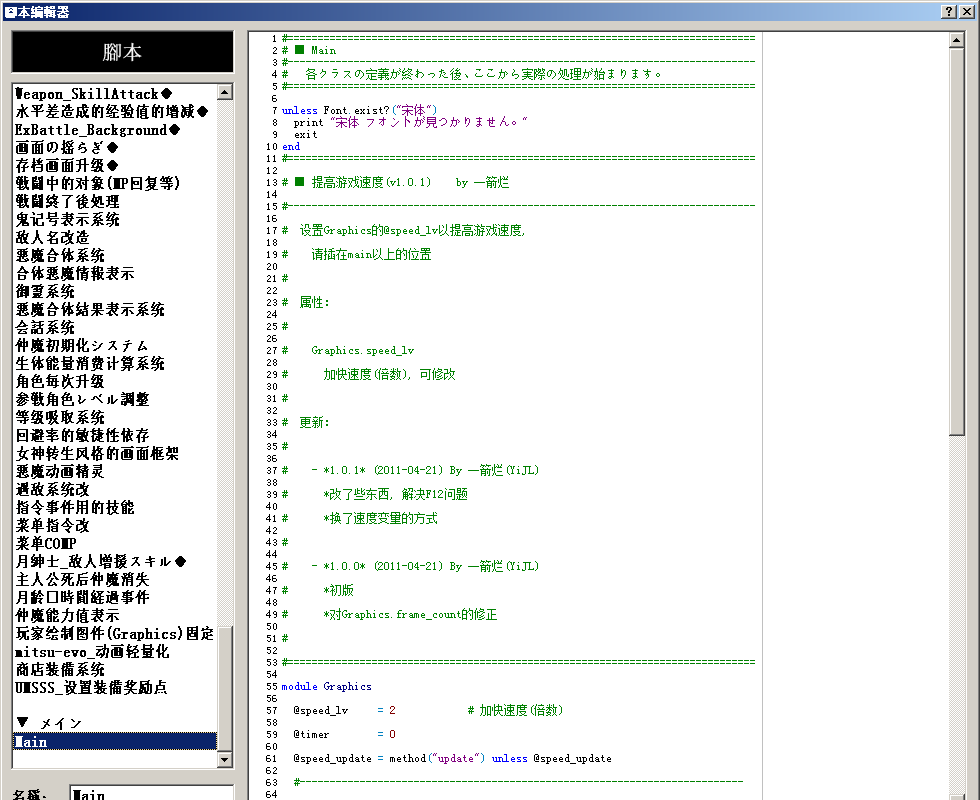Select 水平差造成的经验值的增减◆ script
This screenshot has width=980, height=800.
point(115,112)
